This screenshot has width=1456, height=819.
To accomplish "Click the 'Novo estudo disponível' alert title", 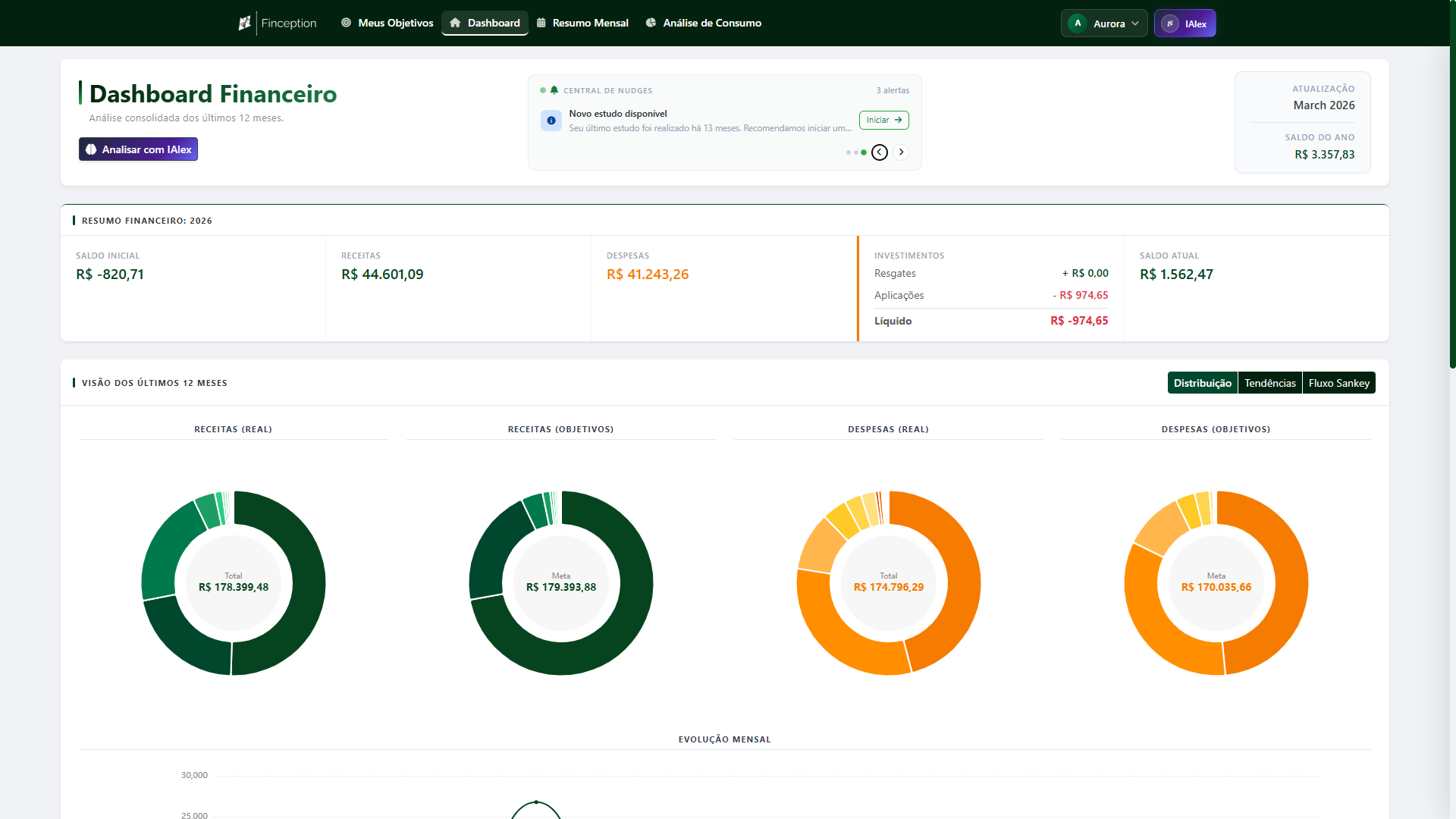I will pyautogui.click(x=618, y=114).
